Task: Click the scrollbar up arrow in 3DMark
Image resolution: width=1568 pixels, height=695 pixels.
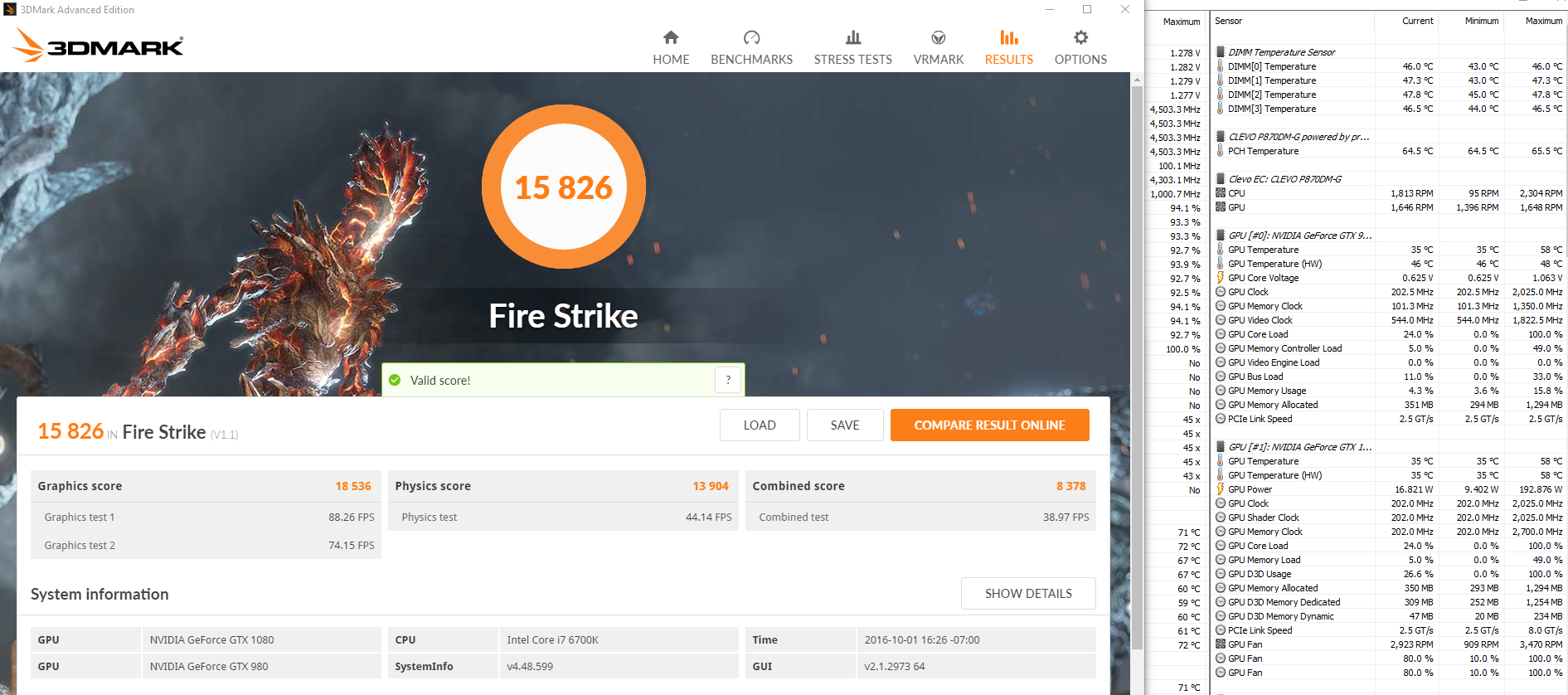Action: [1137, 80]
